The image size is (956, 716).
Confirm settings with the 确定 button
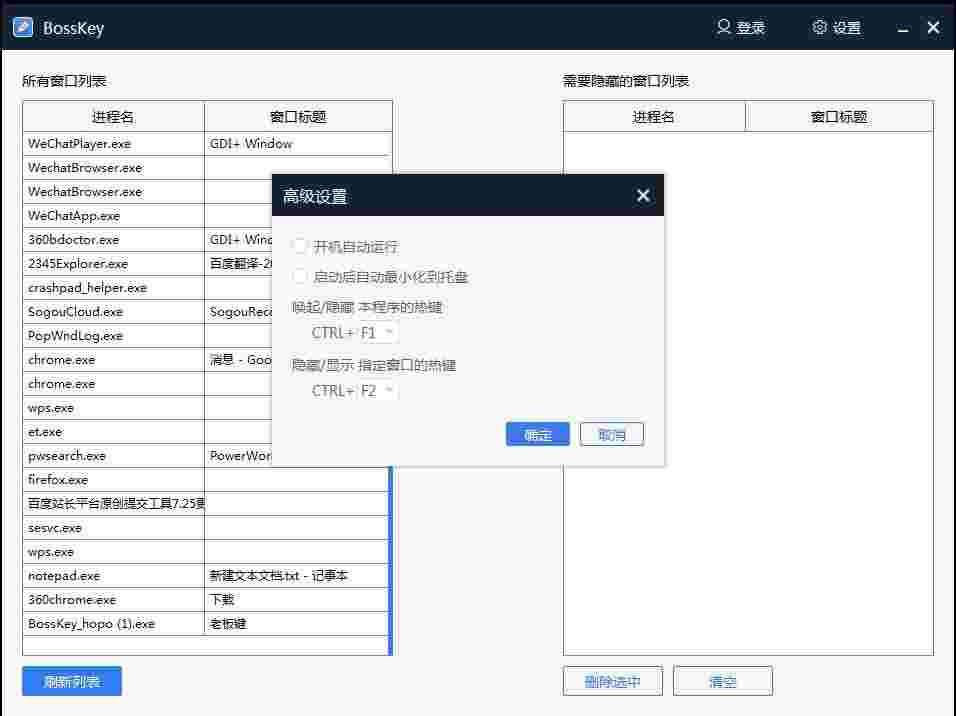[537, 433]
